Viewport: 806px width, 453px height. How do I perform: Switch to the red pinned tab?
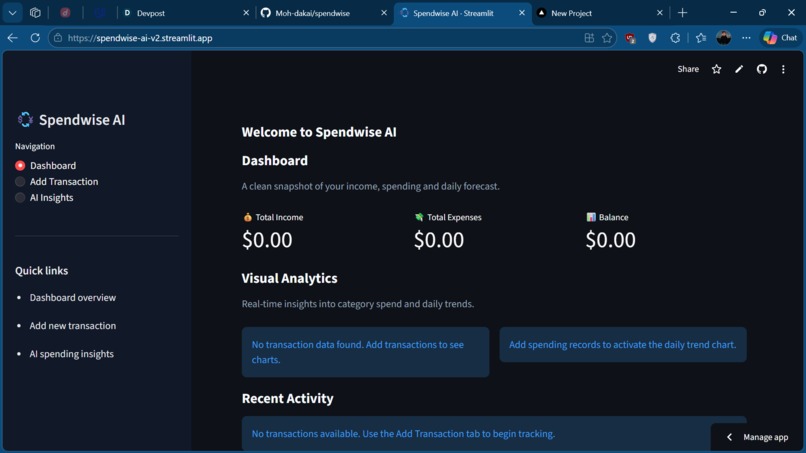pyautogui.click(x=65, y=13)
